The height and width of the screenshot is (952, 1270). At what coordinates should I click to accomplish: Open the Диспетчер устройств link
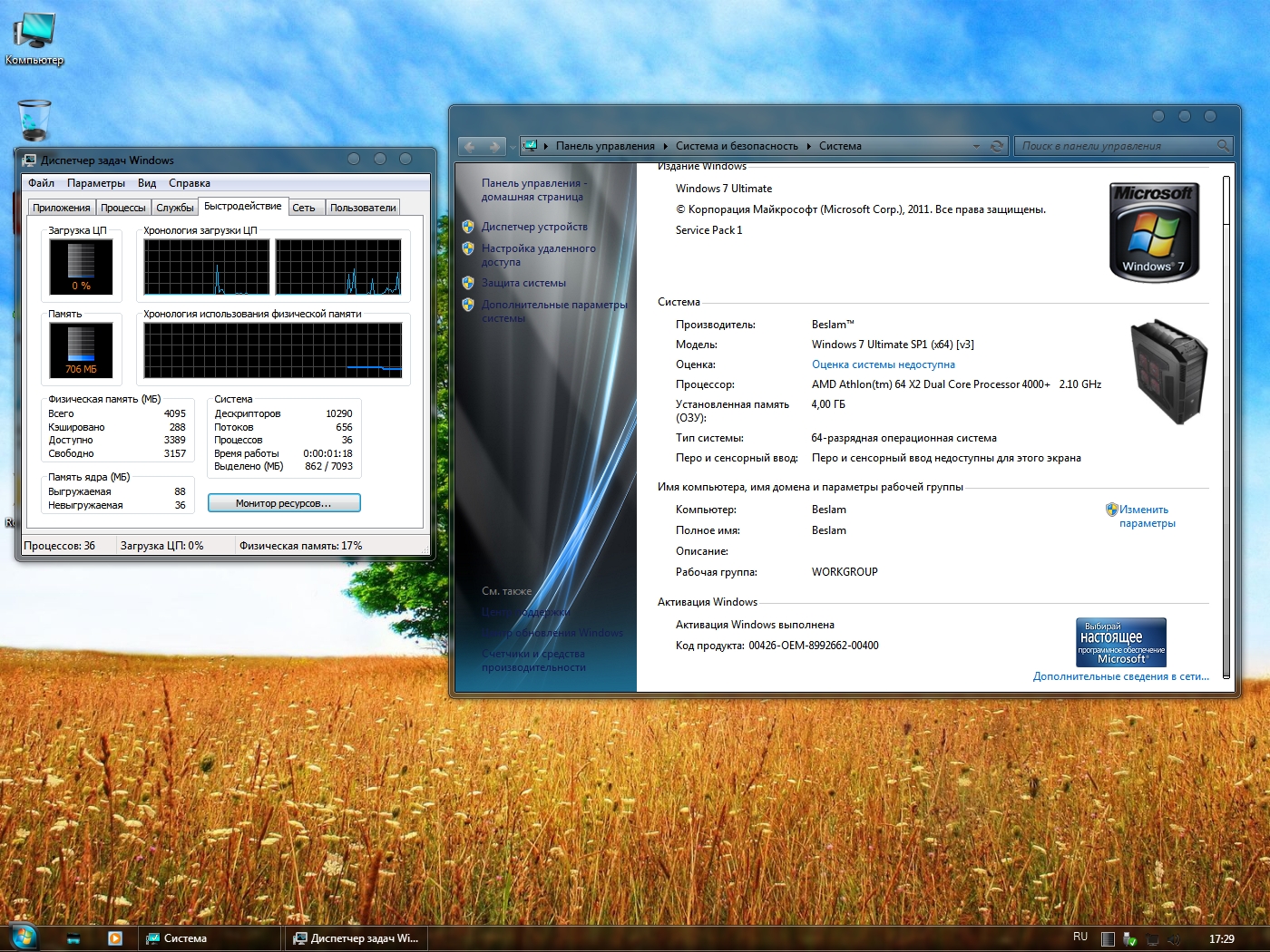(534, 227)
